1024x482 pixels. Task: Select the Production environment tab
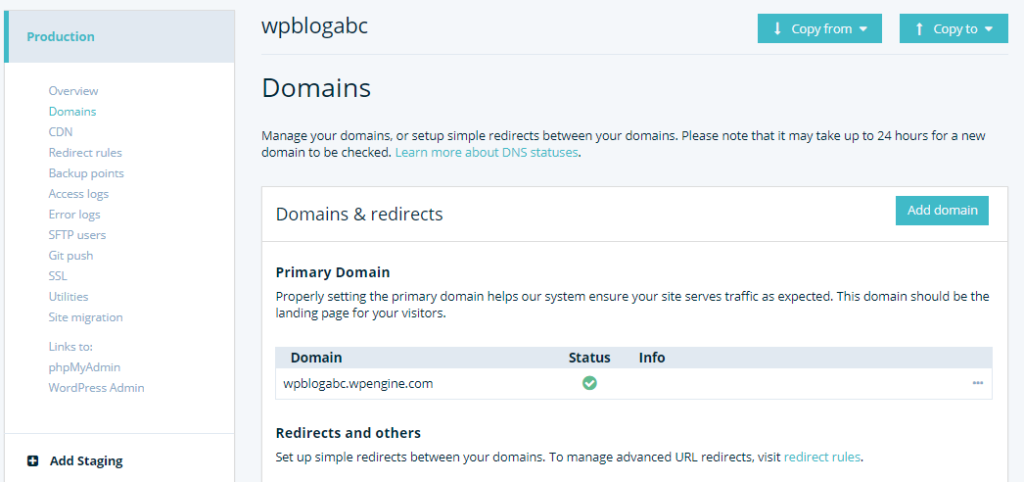point(120,37)
